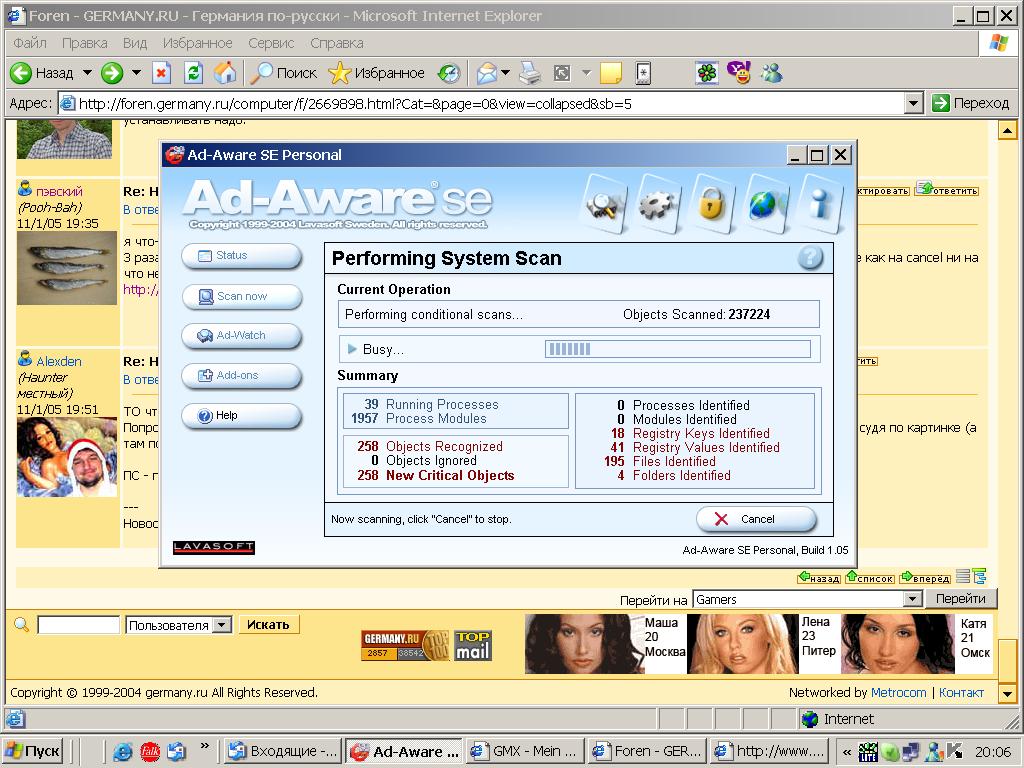Expand the Back button history dropdown
Image resolution: width=1024 pixels, height=768 pixels.
(x=87, y=72)
